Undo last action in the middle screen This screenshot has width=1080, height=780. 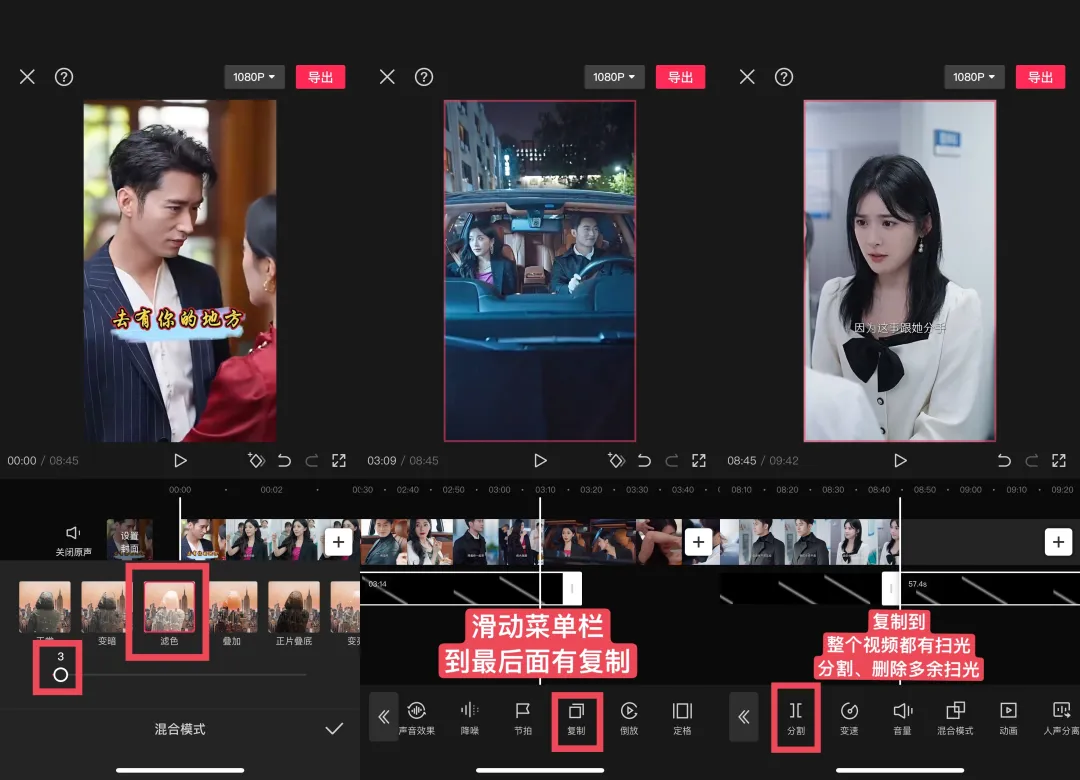(644, 460)
